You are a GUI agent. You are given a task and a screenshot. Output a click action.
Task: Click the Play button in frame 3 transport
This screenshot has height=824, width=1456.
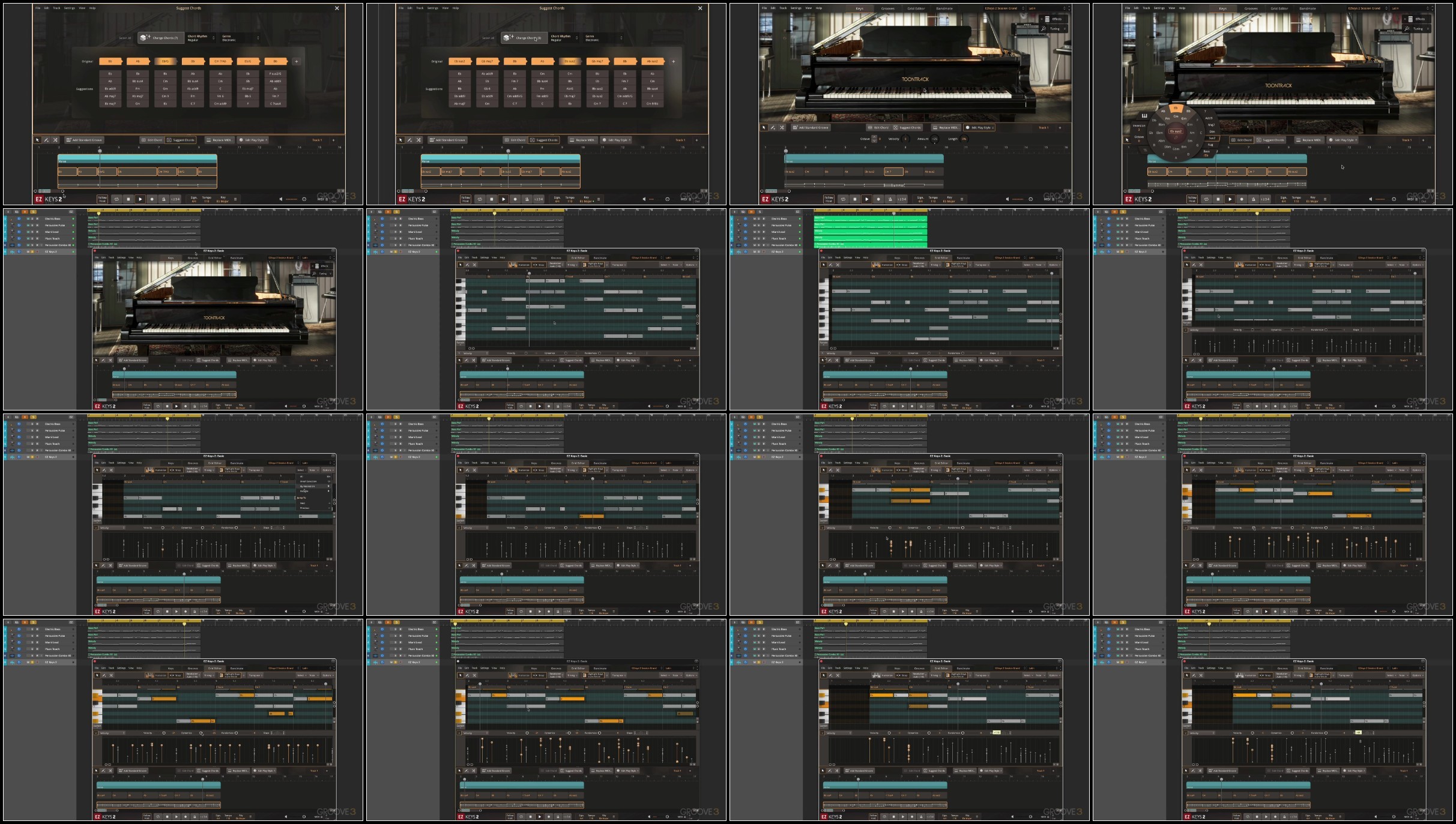pyautogui.click(x=866, y=199)
